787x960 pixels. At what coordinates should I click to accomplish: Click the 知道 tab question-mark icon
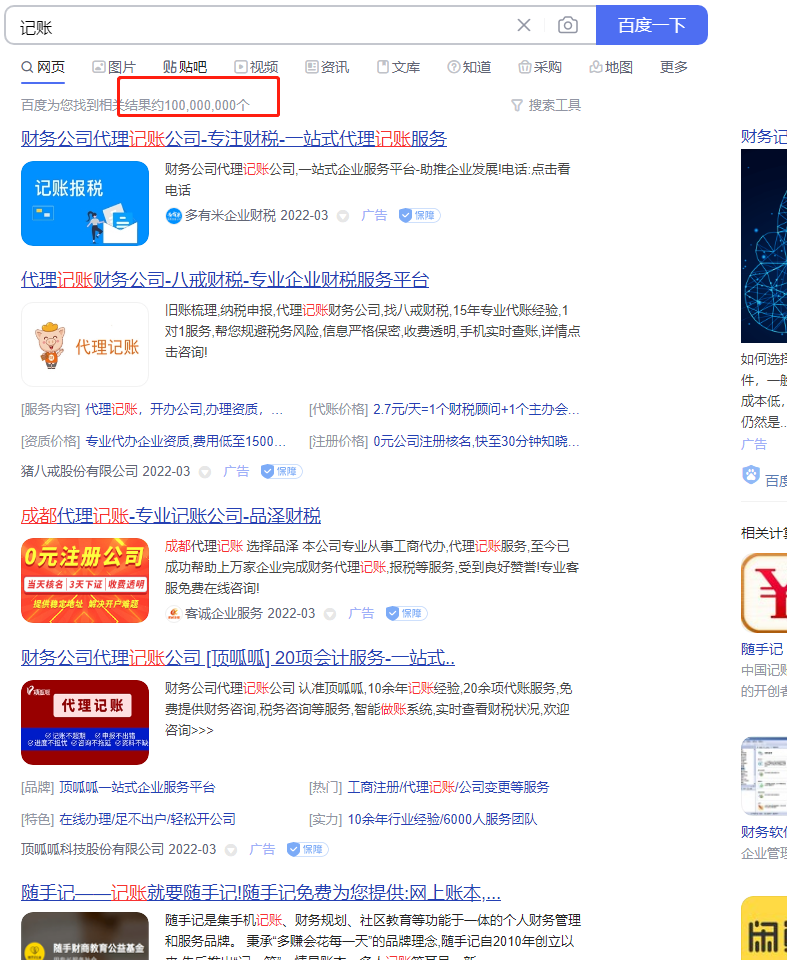pos(454,67)
